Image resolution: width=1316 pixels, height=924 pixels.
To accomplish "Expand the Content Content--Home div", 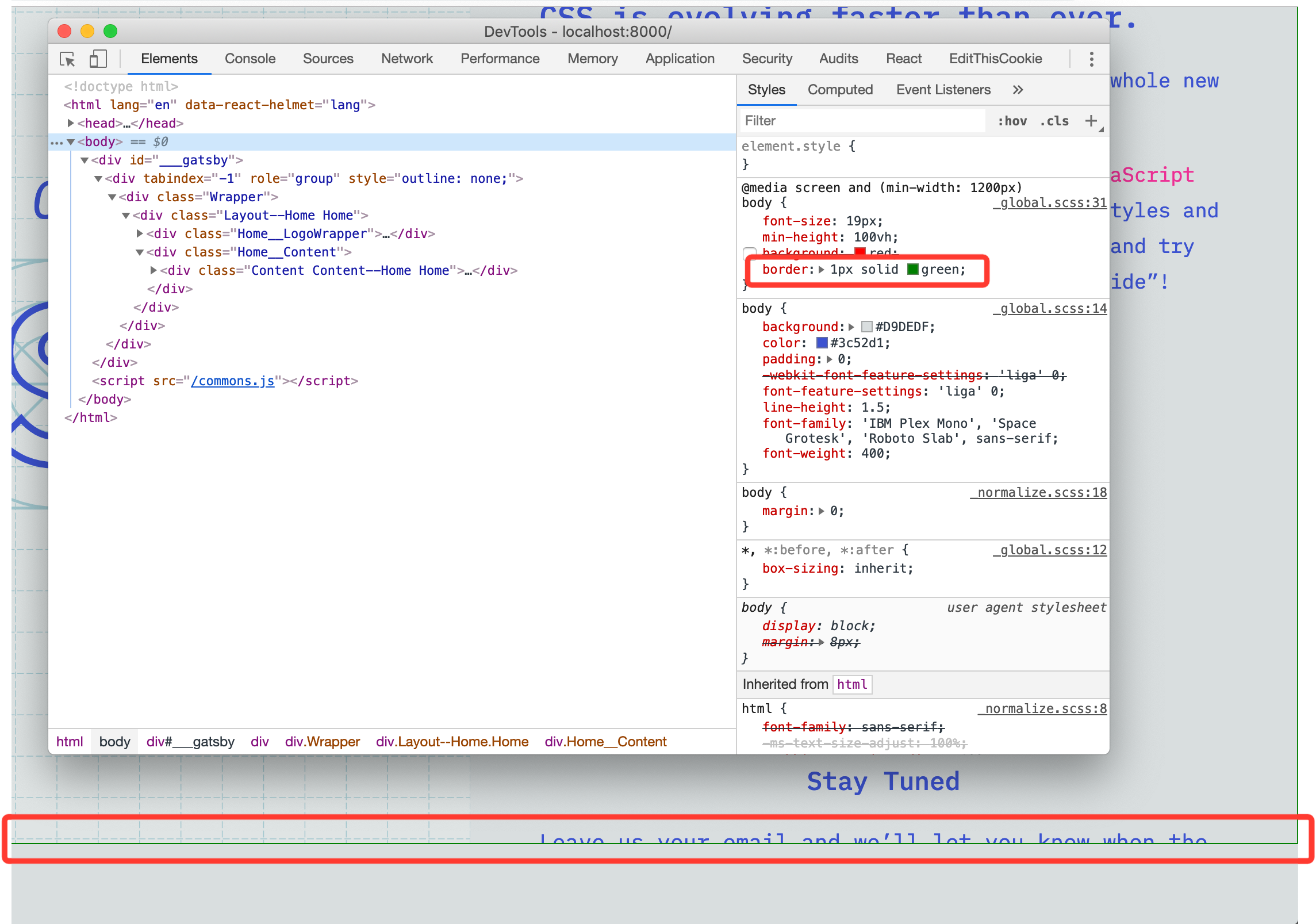I will point(154,270).
